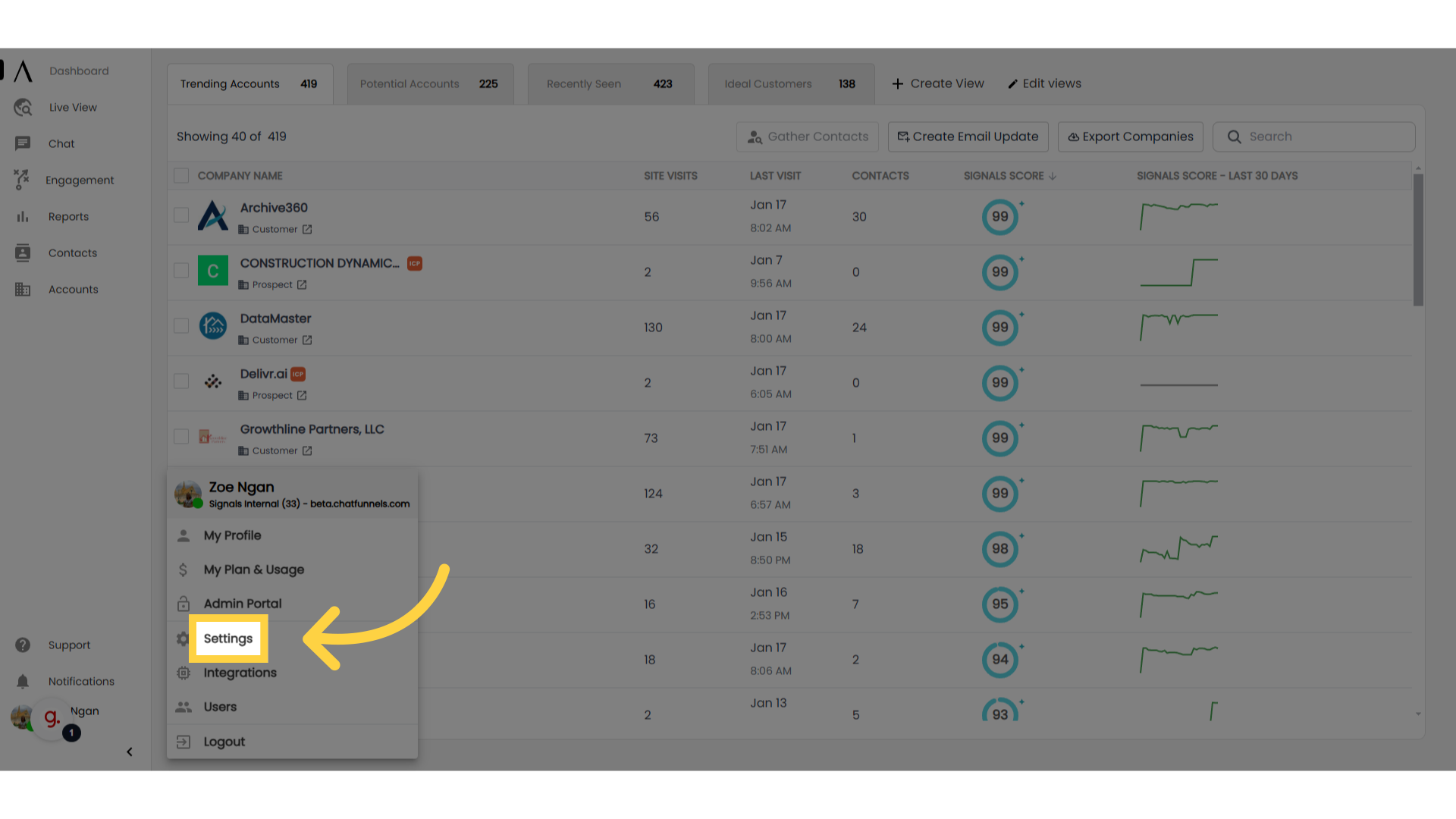Toggle checkbox for Growthline Partners row
The height and width of the screenshot is (819, 1456).
click(181, 437)
